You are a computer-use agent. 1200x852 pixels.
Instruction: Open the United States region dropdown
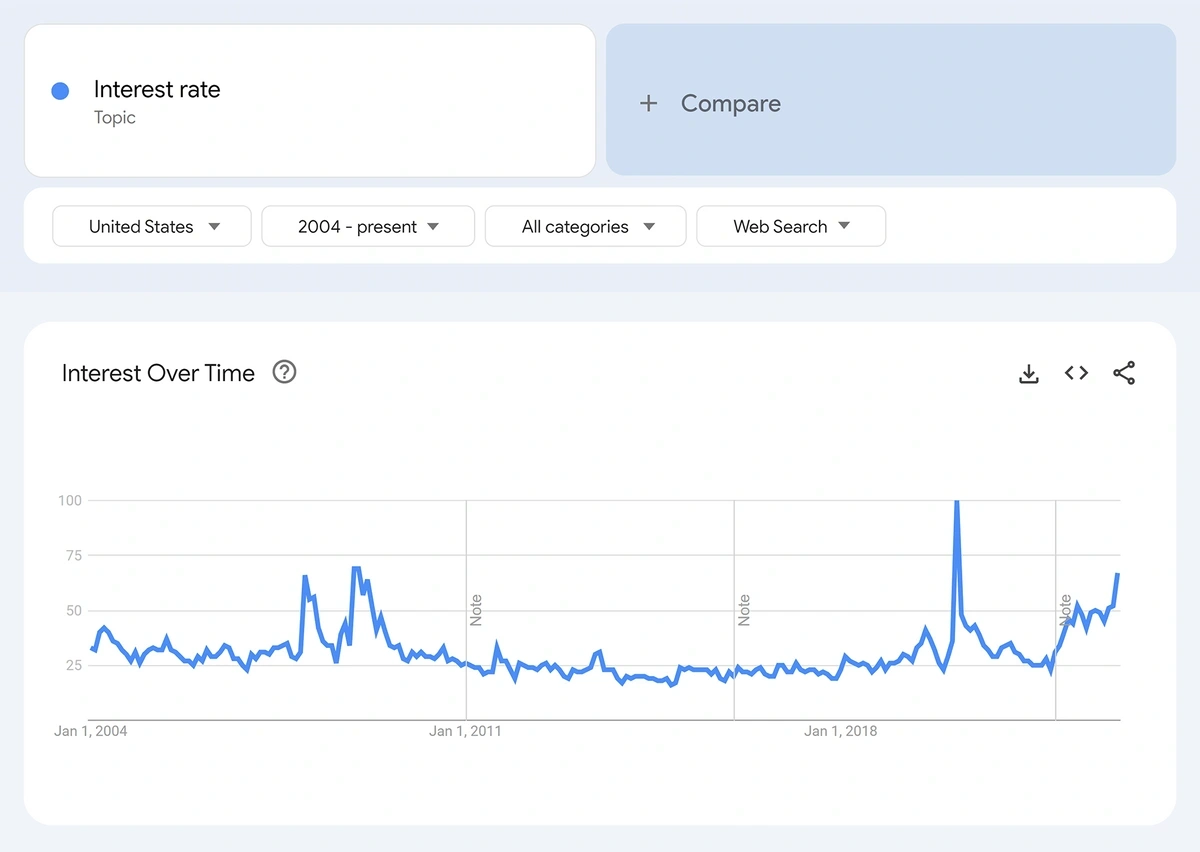tap(152, 226)
